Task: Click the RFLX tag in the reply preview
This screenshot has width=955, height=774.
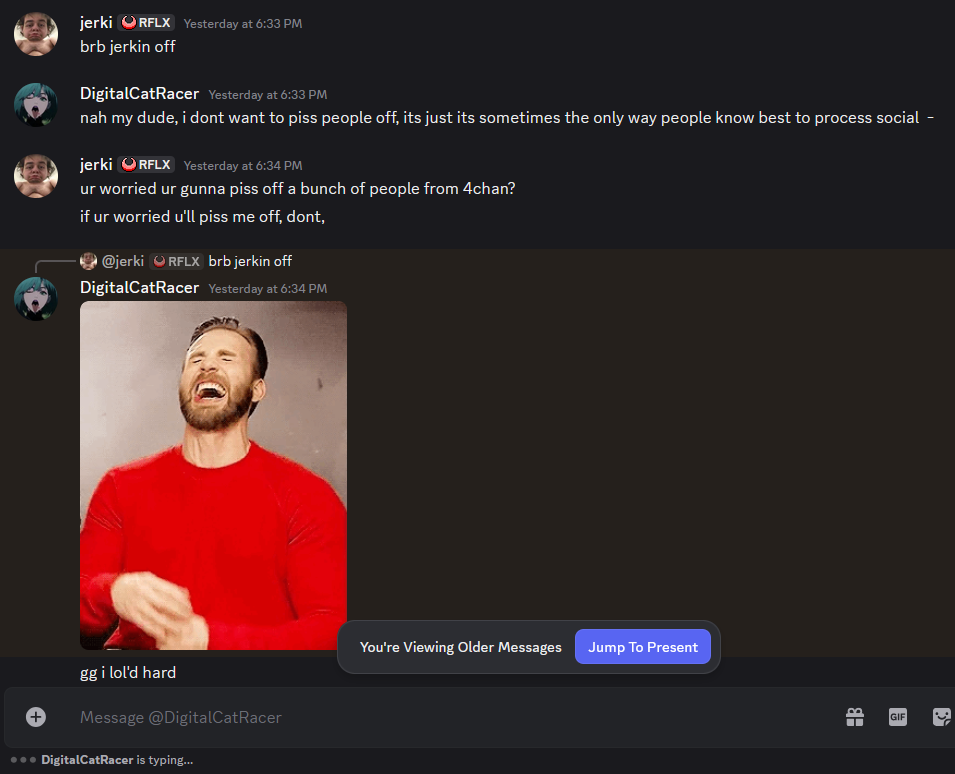Action: point(176,261)
